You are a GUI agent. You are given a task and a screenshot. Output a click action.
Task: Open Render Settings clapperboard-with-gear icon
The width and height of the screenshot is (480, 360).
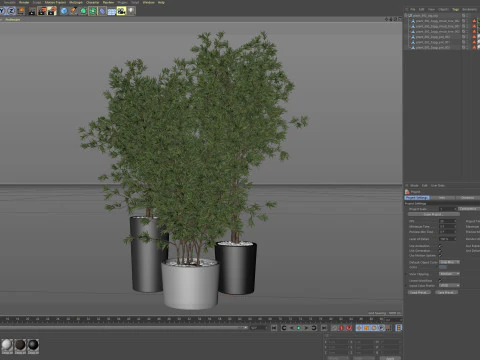tap(52, 11)
